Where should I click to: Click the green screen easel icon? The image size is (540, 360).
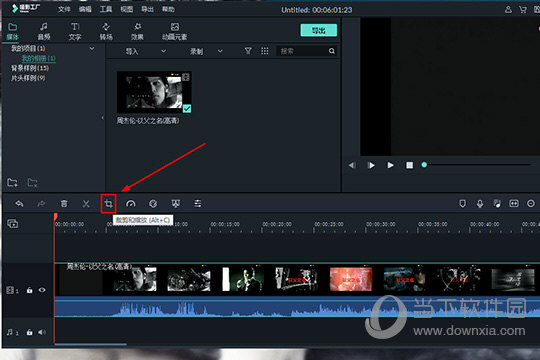(176, 204)
